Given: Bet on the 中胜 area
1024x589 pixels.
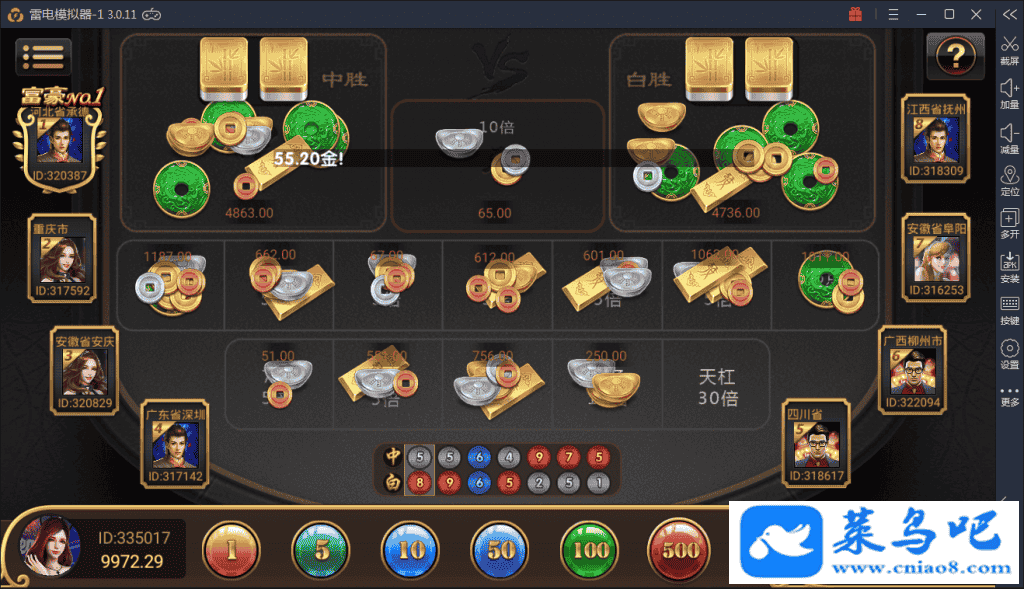Looking at the screenshot, I should (x=253, y=133).
